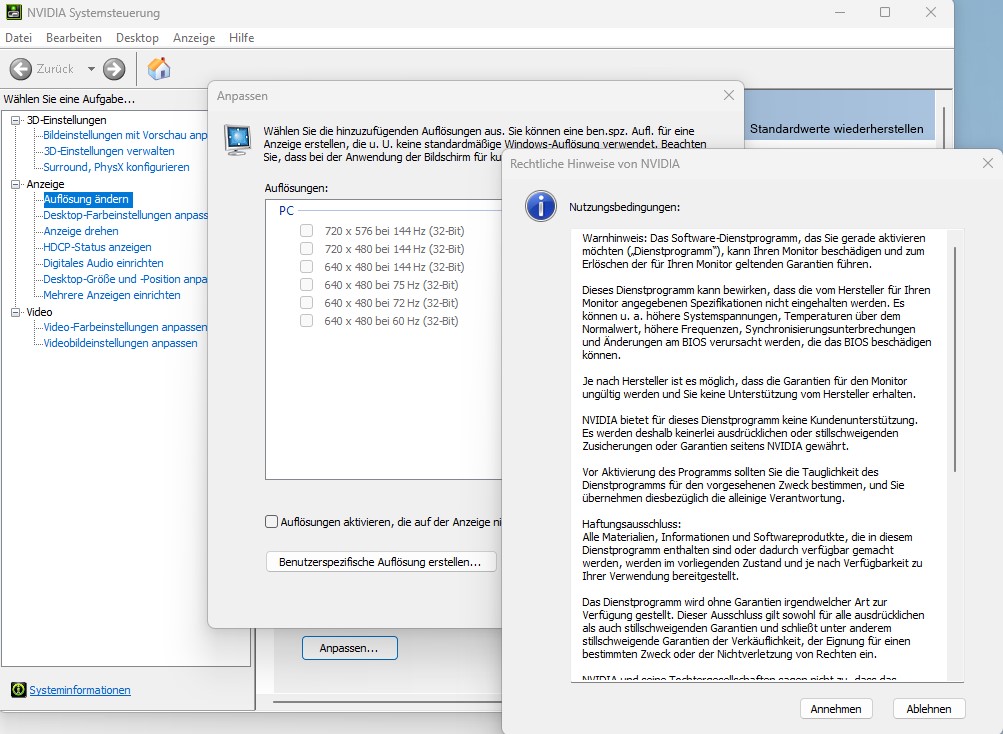
Task: Click the NVIDIA Systemsteuerung title bar icon
Action: 13,12
